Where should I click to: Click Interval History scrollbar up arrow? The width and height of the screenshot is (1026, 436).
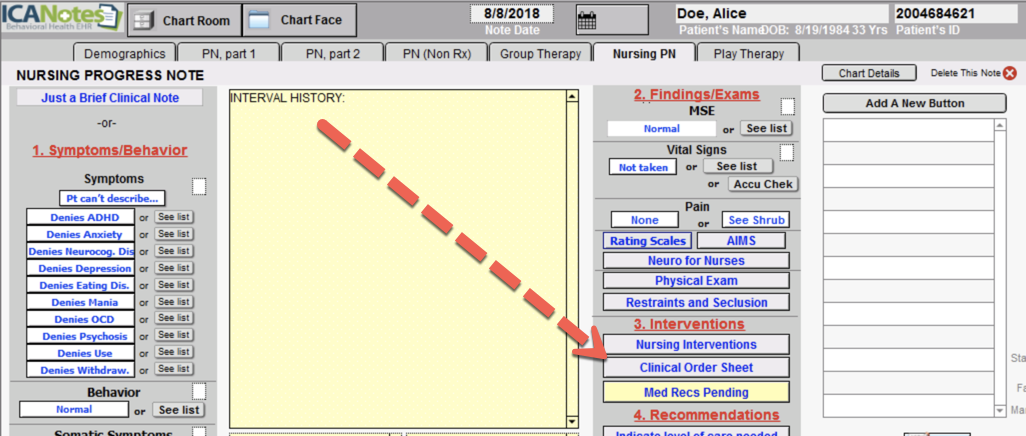point(572,96)
